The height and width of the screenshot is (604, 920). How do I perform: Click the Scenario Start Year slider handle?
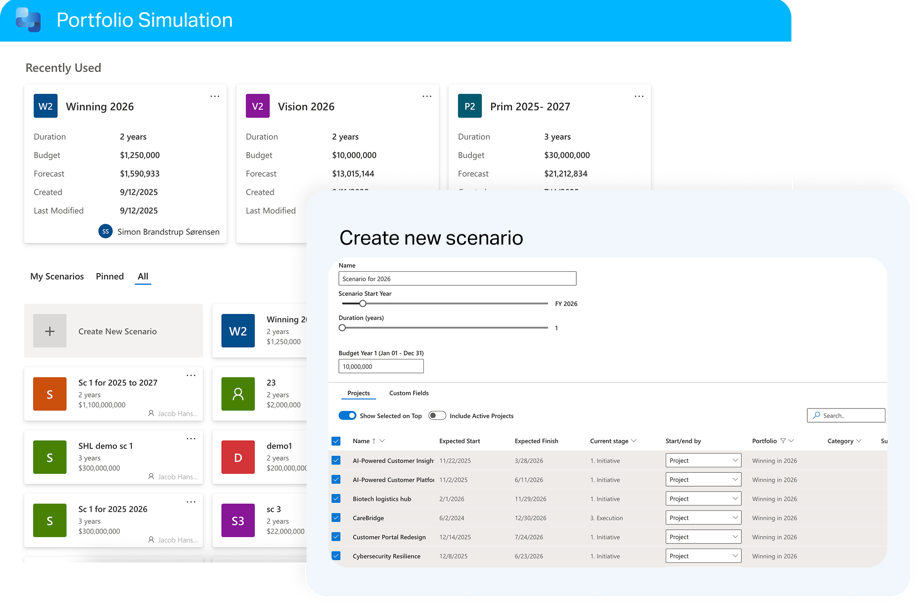point(363,303)
